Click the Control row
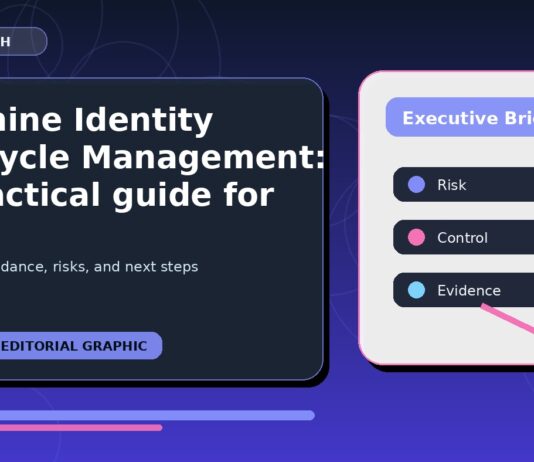The height and width of the screenshot is (462, 534). (x=464, y=237)
